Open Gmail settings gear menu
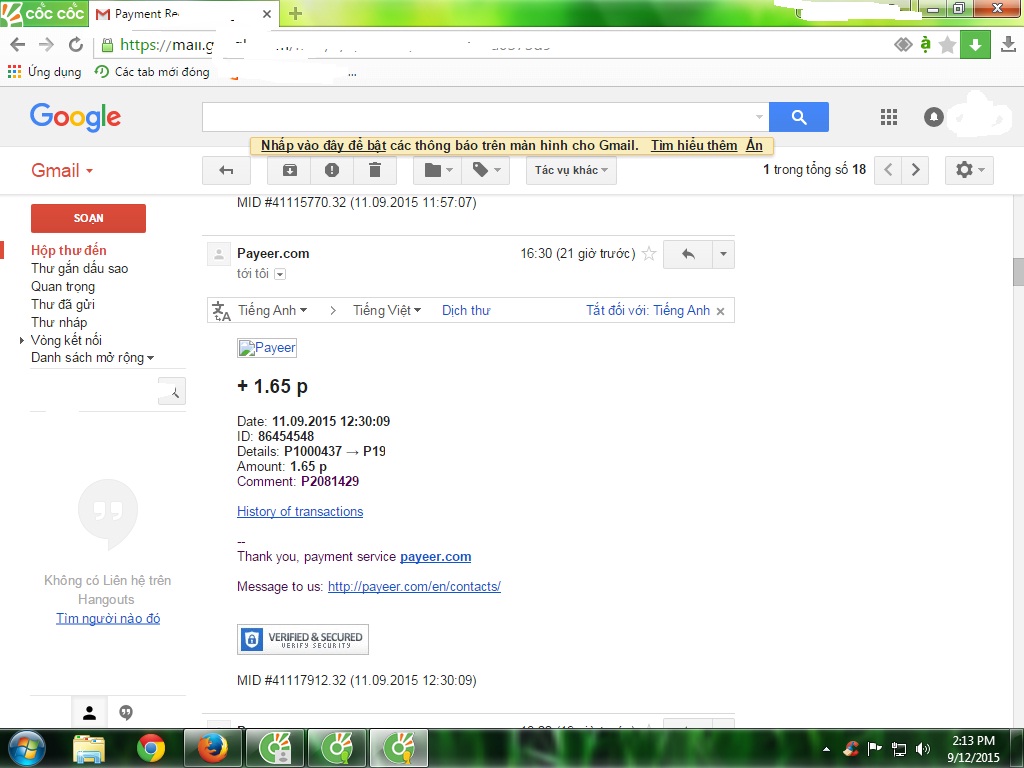Screen dimensions: 1024x768 coord(969,170)
